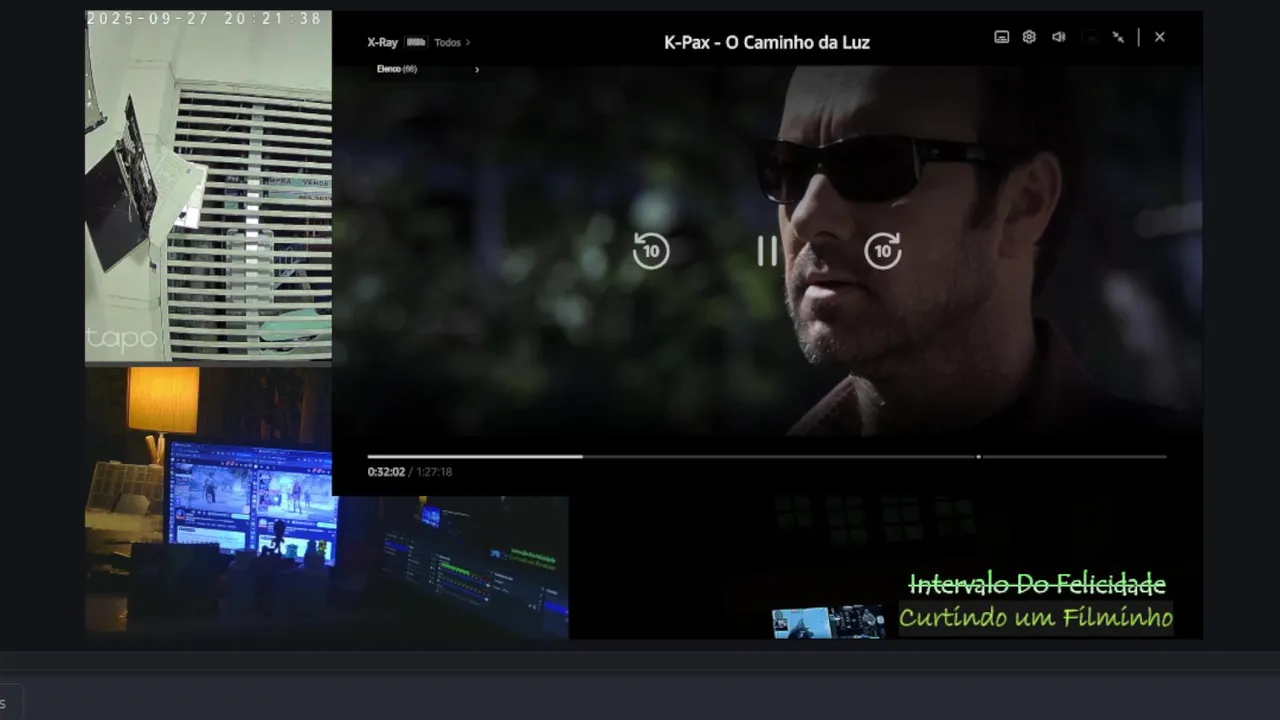Close the video player

pos(1159,37)
